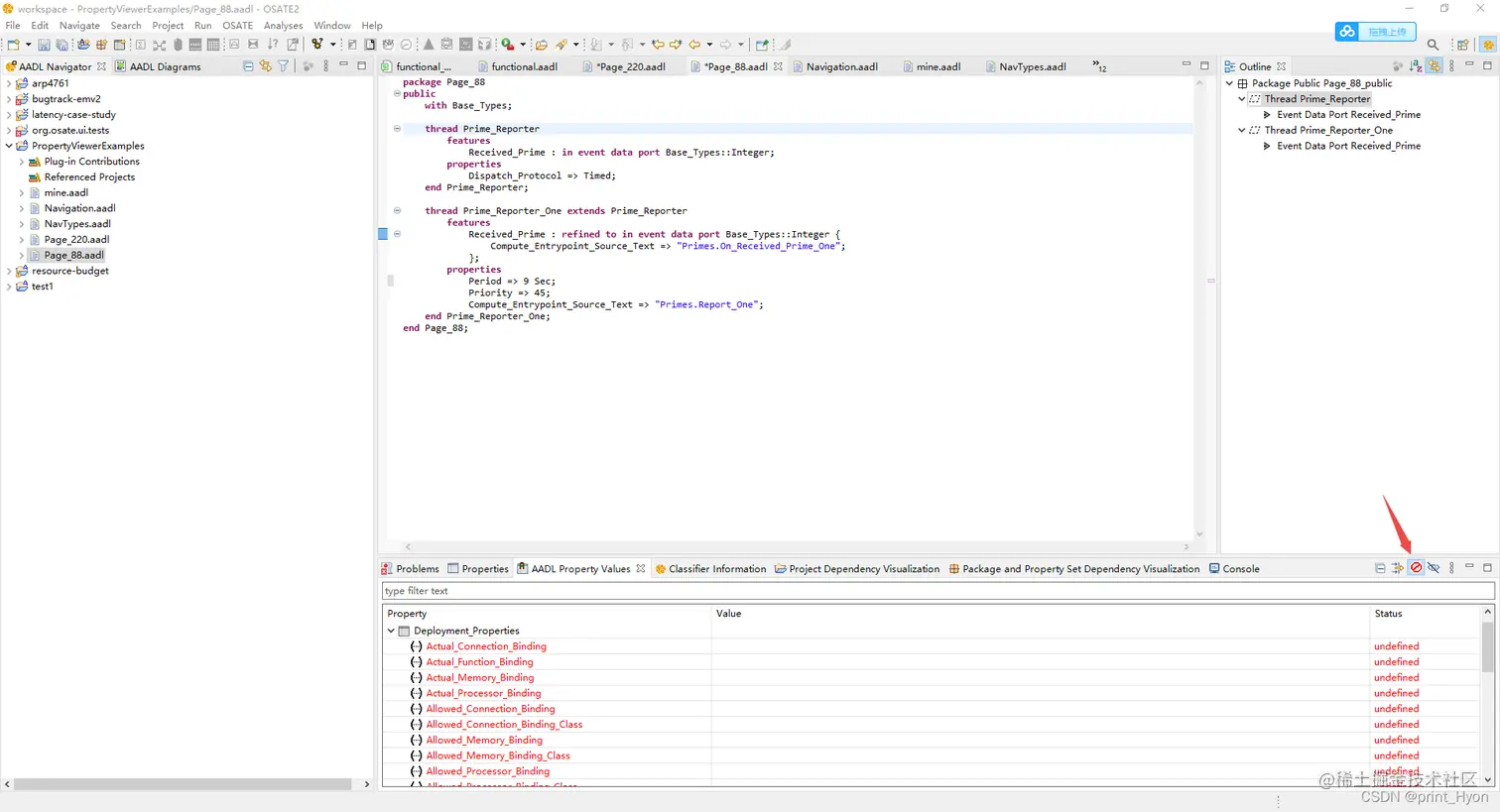Open the Classifier Information tab
The width and height of the screenshot is (1500, 812).
(x=710, y=569)
